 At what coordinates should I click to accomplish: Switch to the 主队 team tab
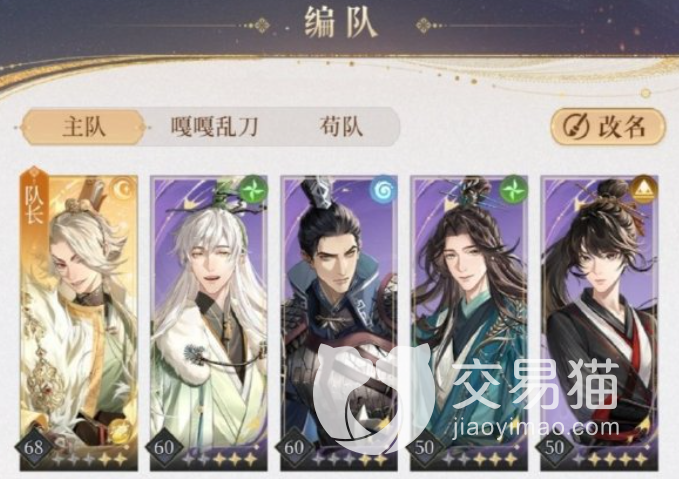(84, 127)
